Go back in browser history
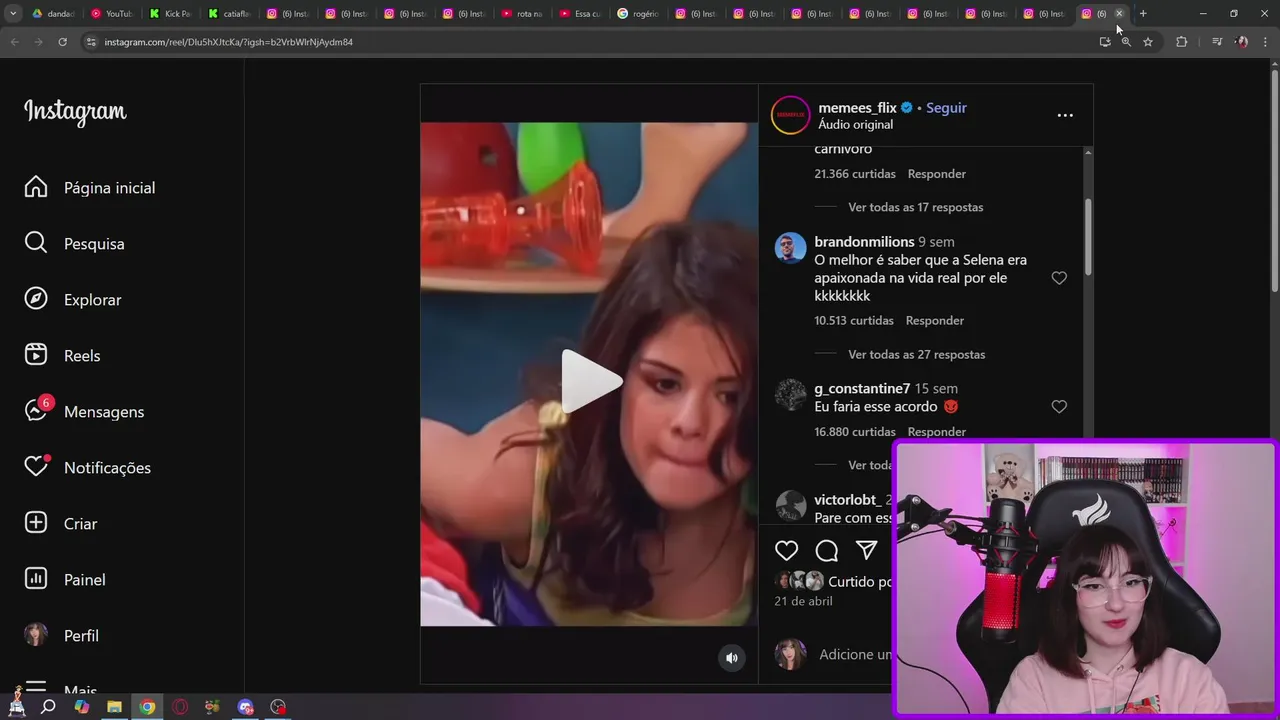Image resolution: width=1280 pixels, height=720 pixels. [14, 42]
